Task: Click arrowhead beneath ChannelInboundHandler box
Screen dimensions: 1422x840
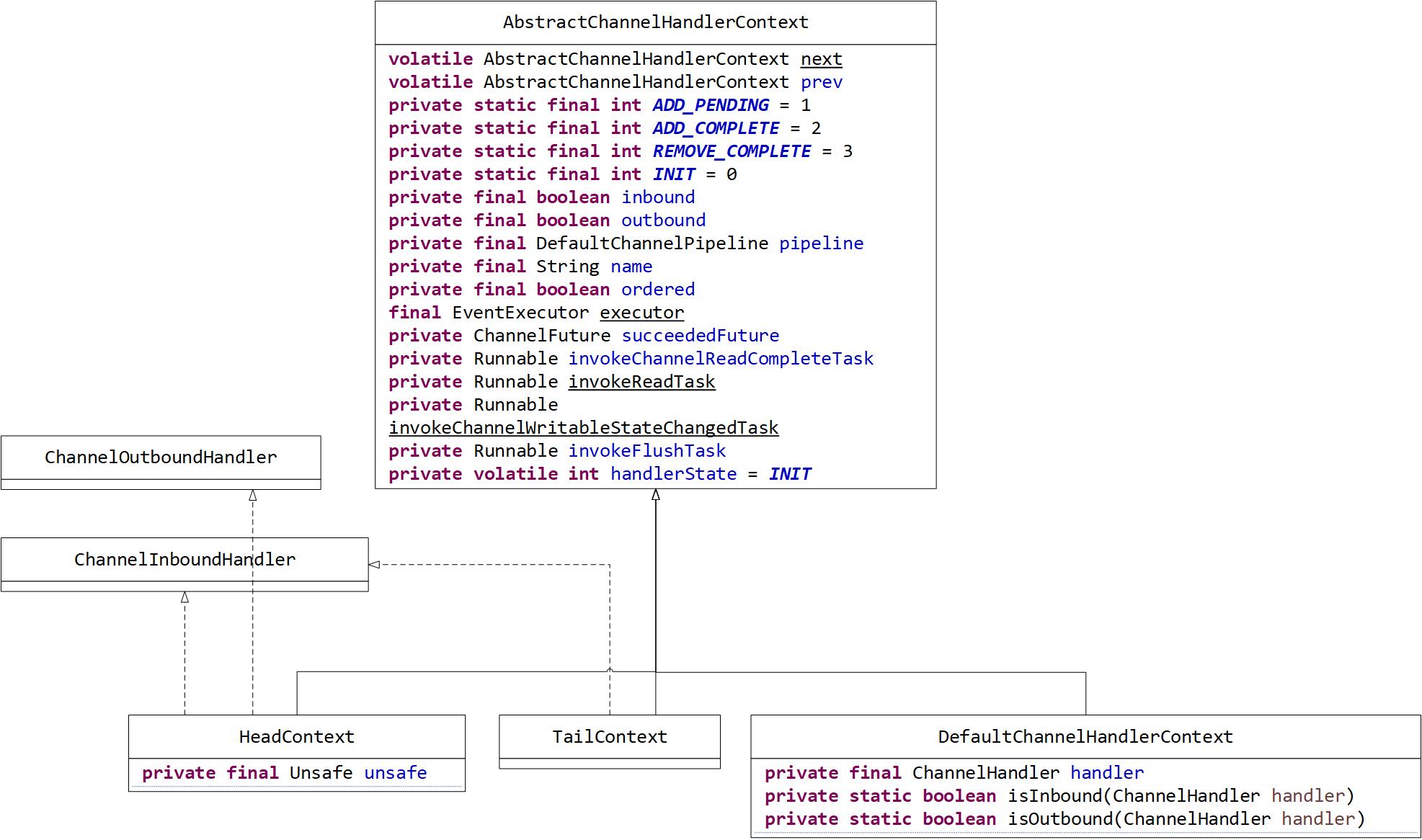Action: [185, 598]
